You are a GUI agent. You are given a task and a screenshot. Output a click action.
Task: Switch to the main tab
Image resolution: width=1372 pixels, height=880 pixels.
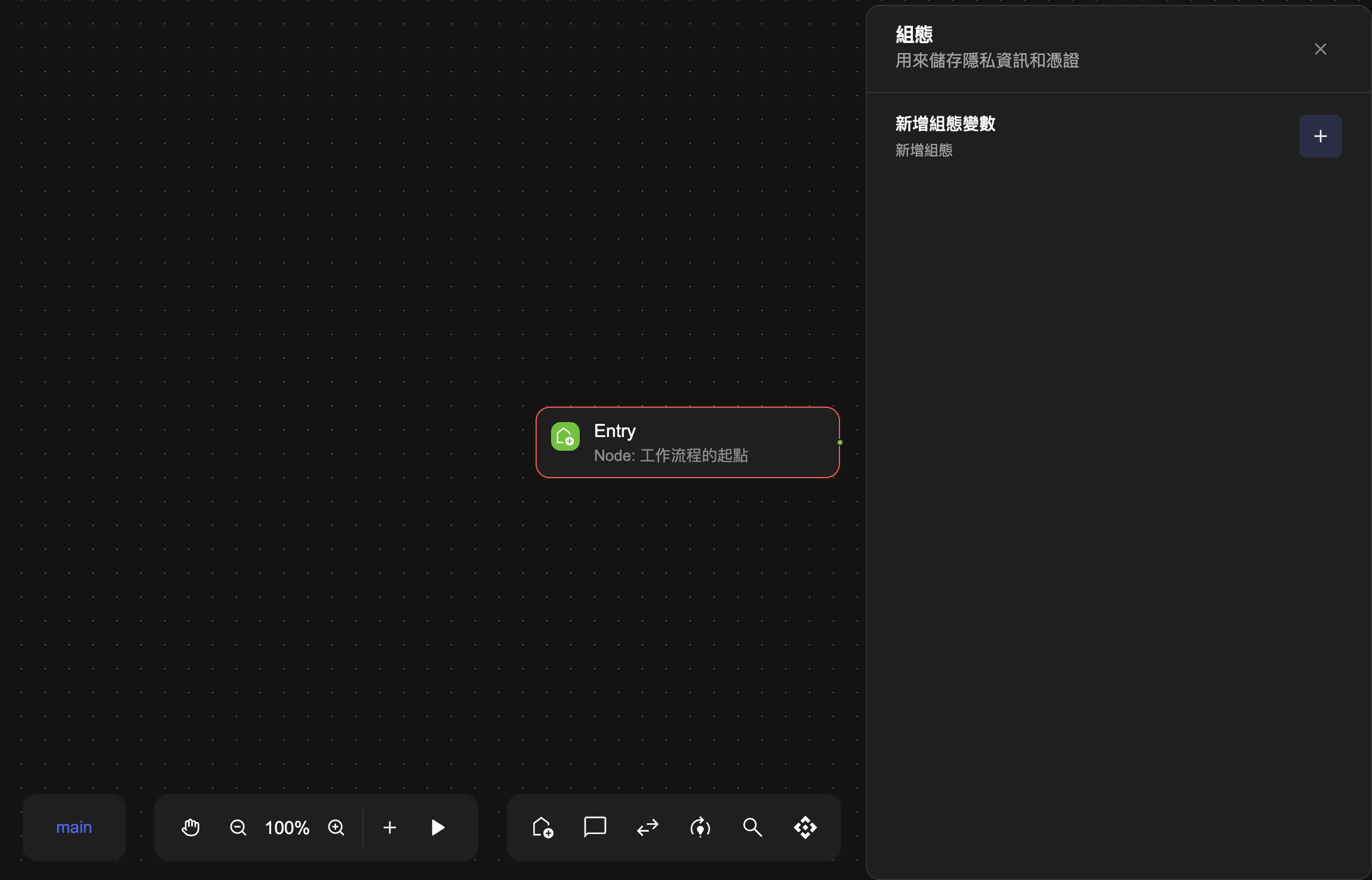tap(74, 827)
